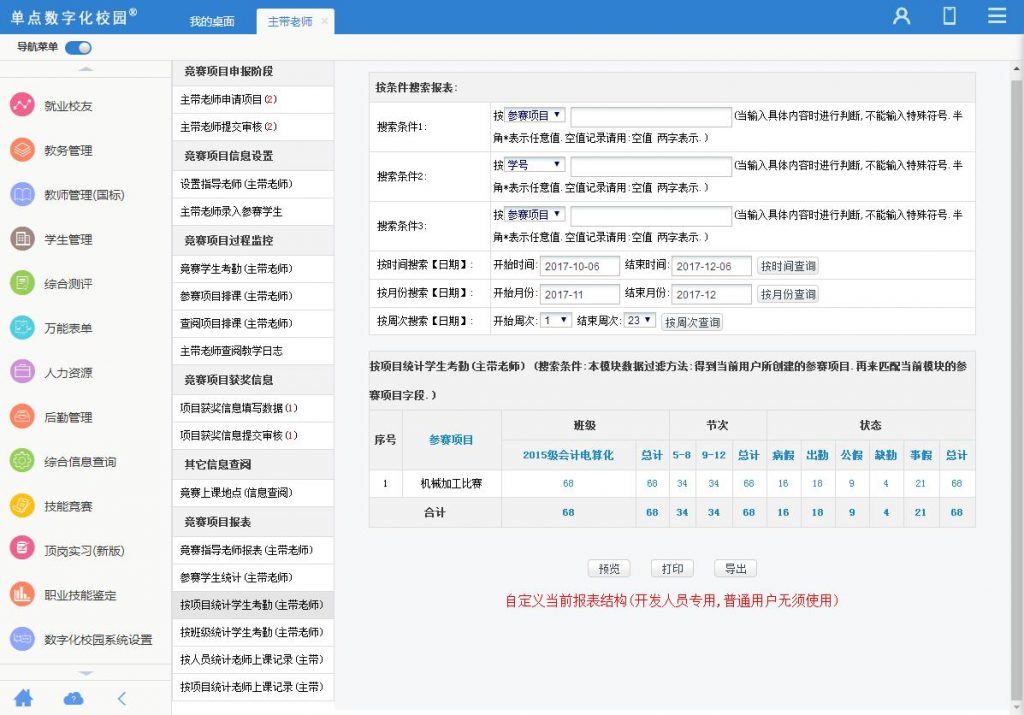Viewport: 1024px width, 715px height.
Task: Open 搜索条件1 field dropdown
Action: [535, 116]
